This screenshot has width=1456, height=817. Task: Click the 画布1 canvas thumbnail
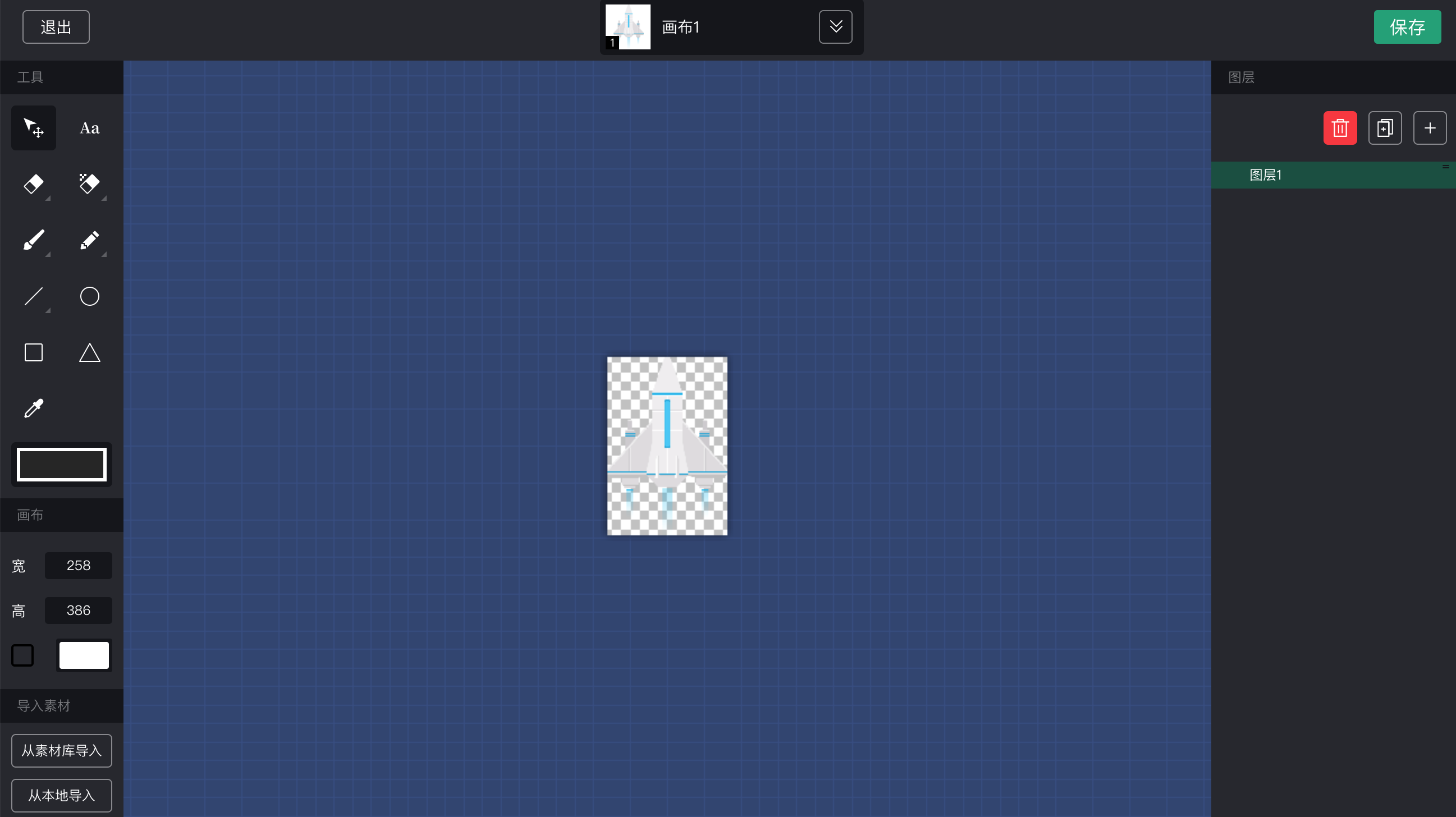pos(628,26)
